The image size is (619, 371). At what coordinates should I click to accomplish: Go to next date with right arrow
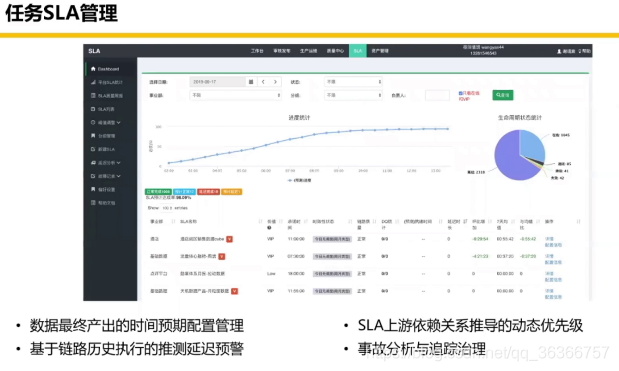point(275,82)
